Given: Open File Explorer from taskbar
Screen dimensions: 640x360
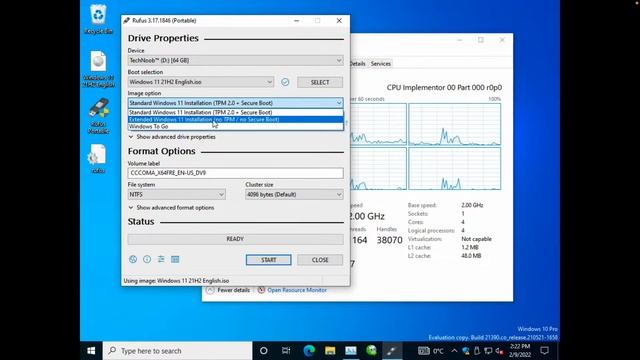Looking at the screenshot, I should pos(330,351).
